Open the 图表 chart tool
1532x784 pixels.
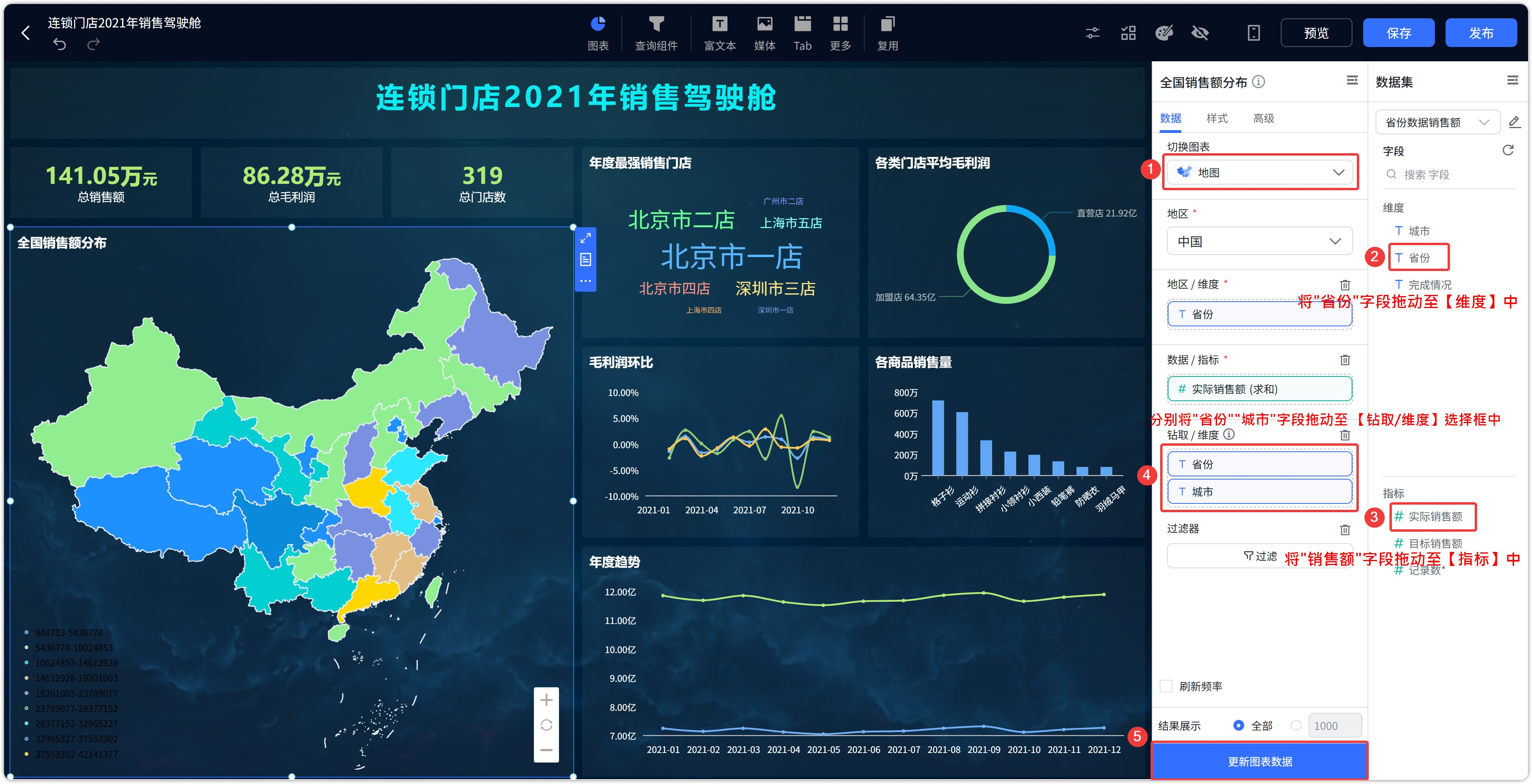[598, 33]
